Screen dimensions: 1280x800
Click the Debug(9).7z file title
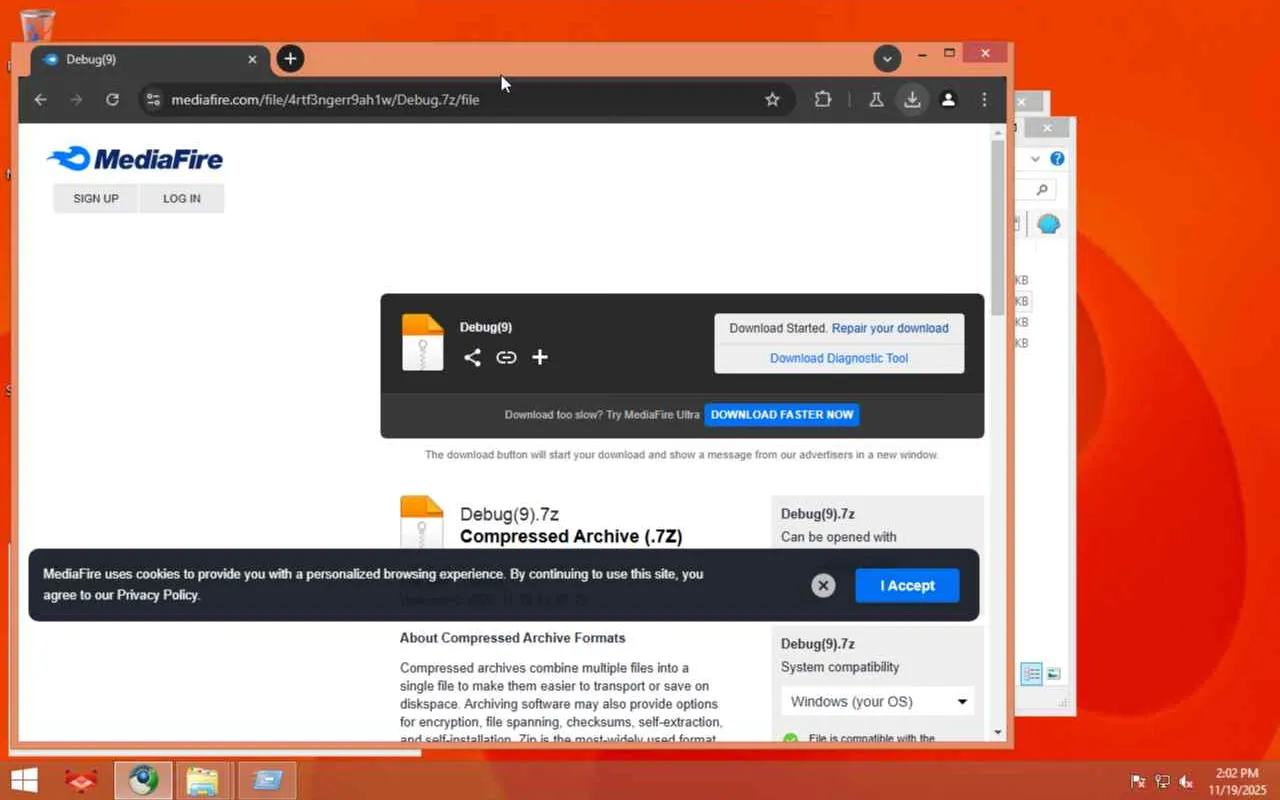coord(509,515)
